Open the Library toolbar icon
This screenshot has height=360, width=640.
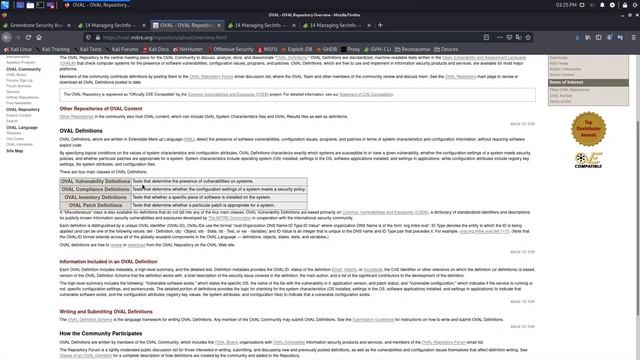(588, 37)
